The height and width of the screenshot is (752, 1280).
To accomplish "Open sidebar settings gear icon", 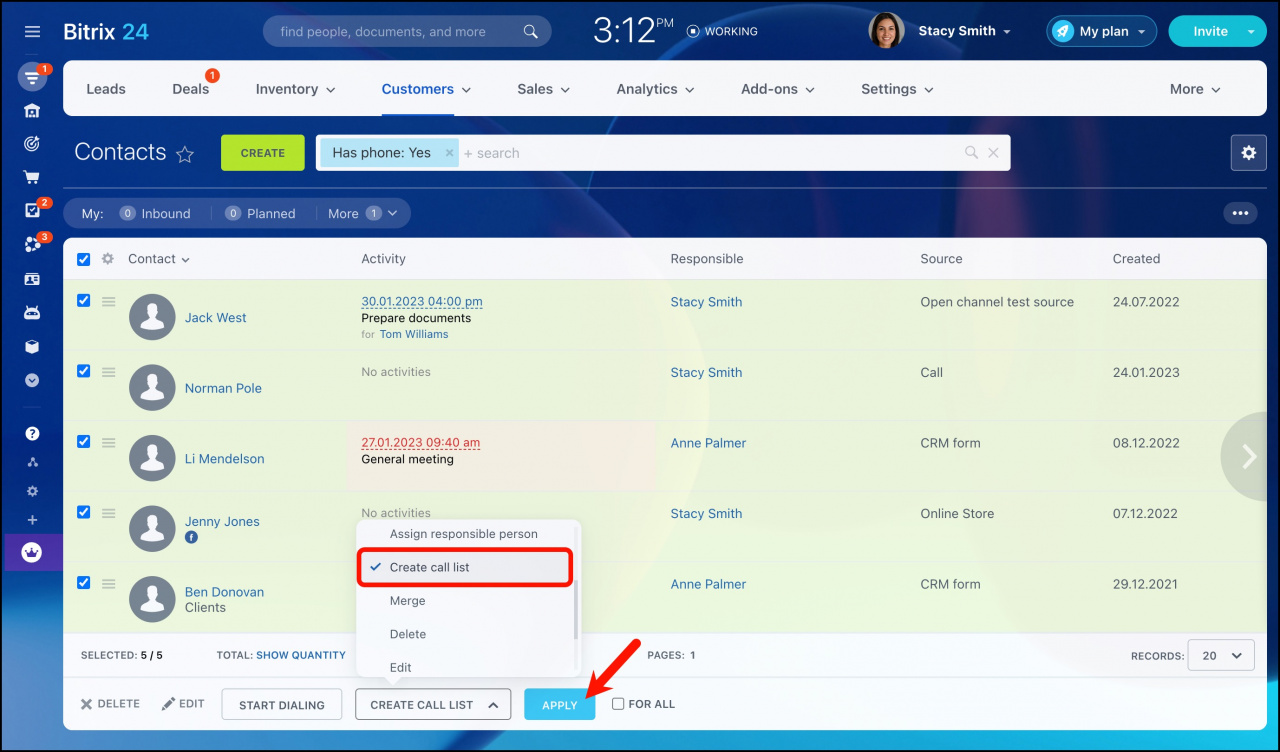I will 32,491.
